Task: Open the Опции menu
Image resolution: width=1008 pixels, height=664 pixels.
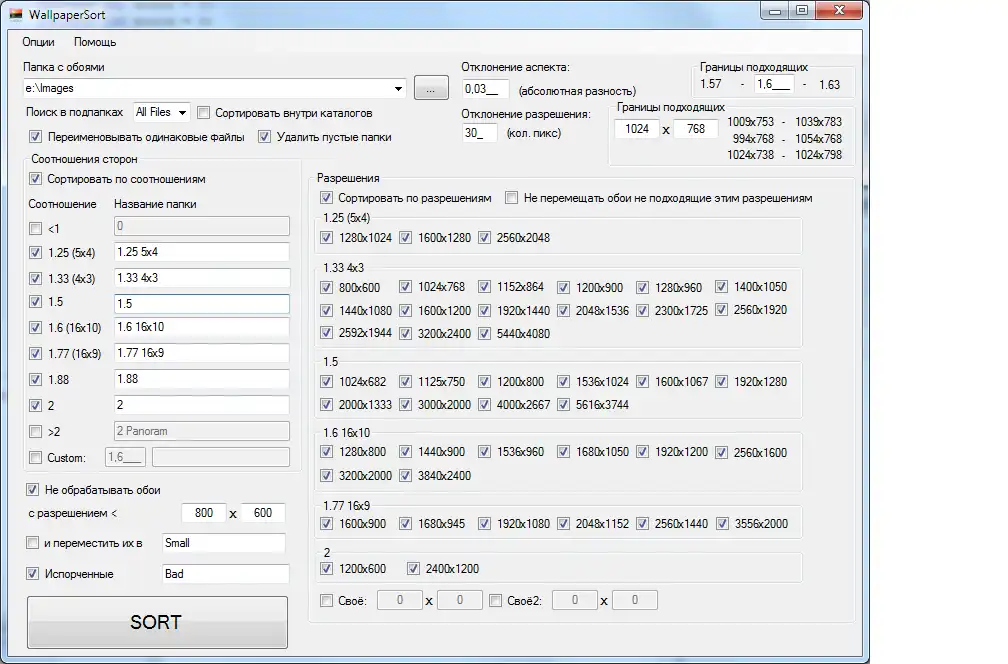Action: click(38, 42)
